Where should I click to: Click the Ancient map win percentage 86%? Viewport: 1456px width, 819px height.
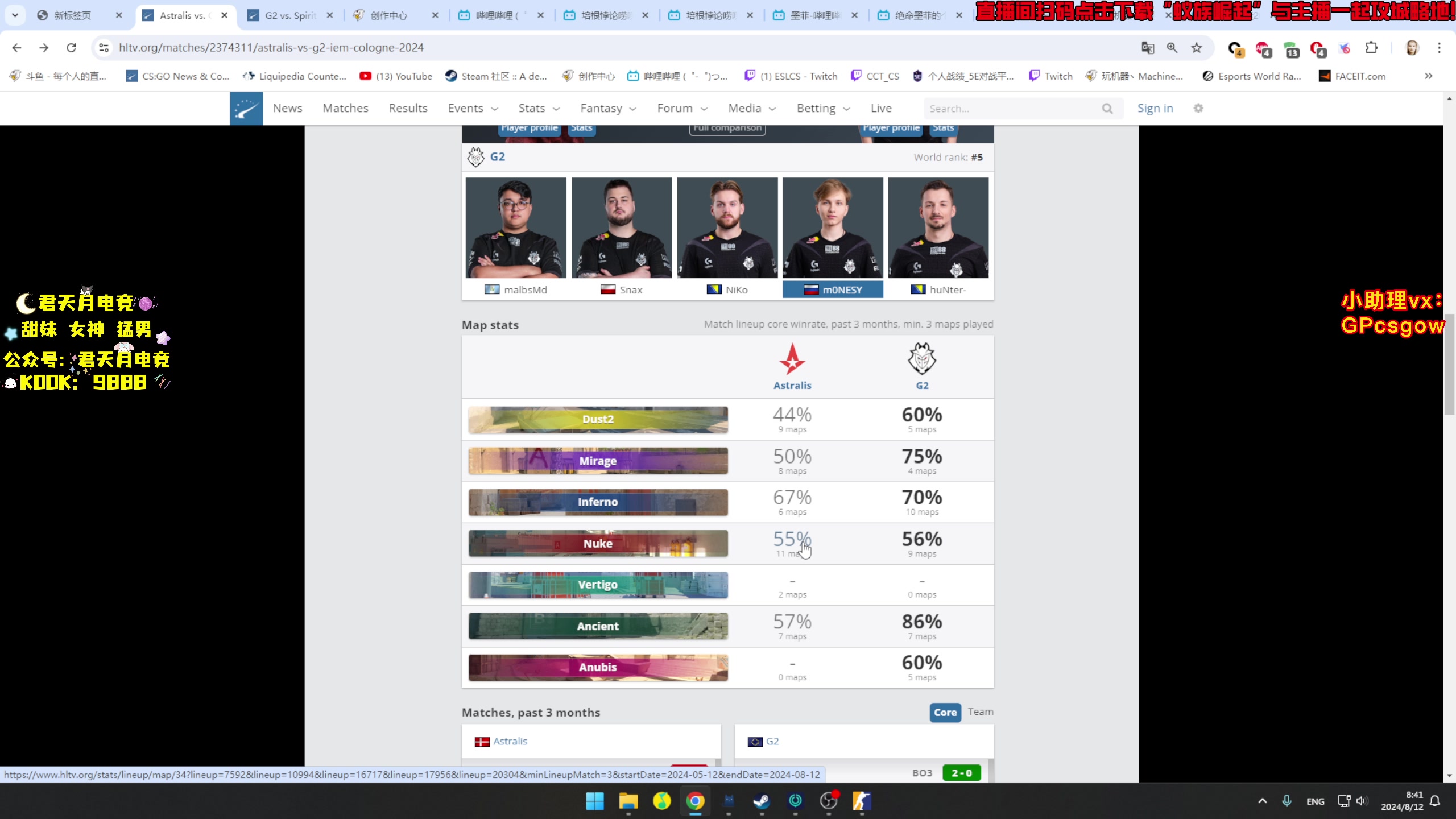[x=921, y=621]
